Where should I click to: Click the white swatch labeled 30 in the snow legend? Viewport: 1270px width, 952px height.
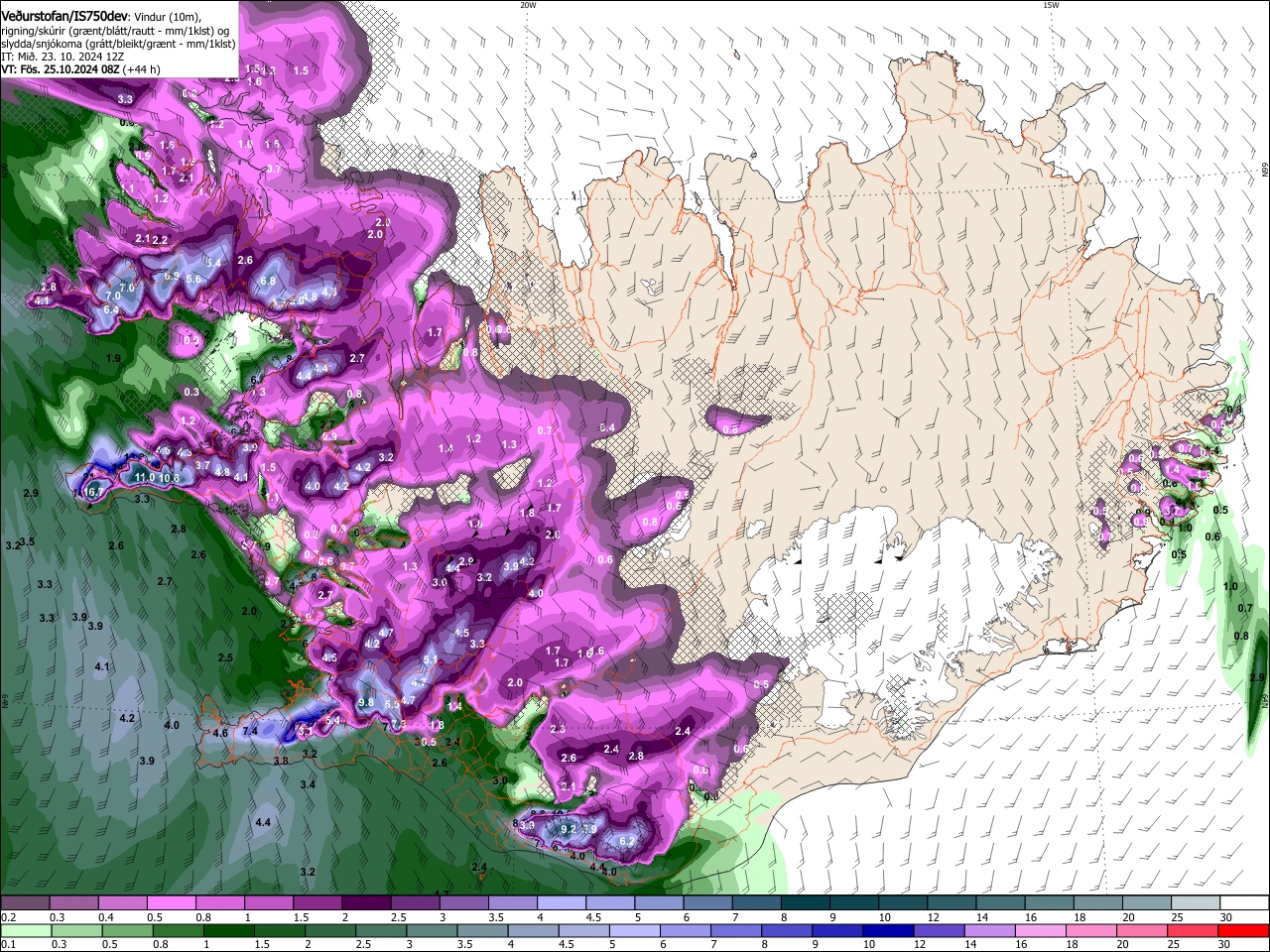[1243, 902]
